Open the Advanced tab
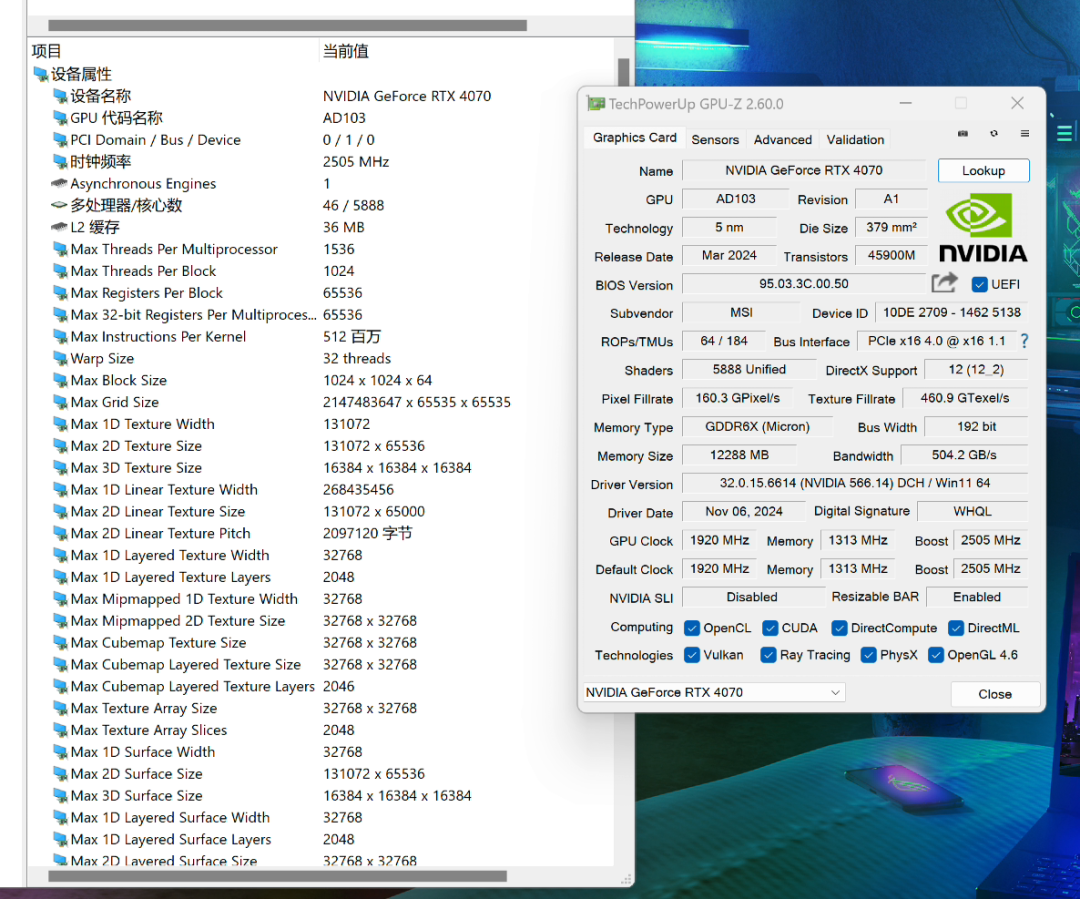Viewport: 1080px width, 899px height. point(782,139)
